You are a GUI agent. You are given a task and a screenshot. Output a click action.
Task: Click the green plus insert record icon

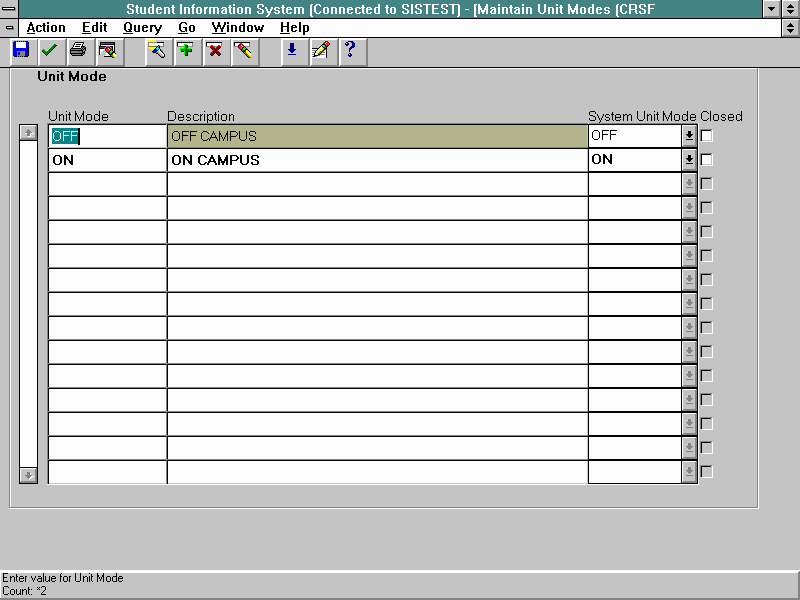point(185,50)
